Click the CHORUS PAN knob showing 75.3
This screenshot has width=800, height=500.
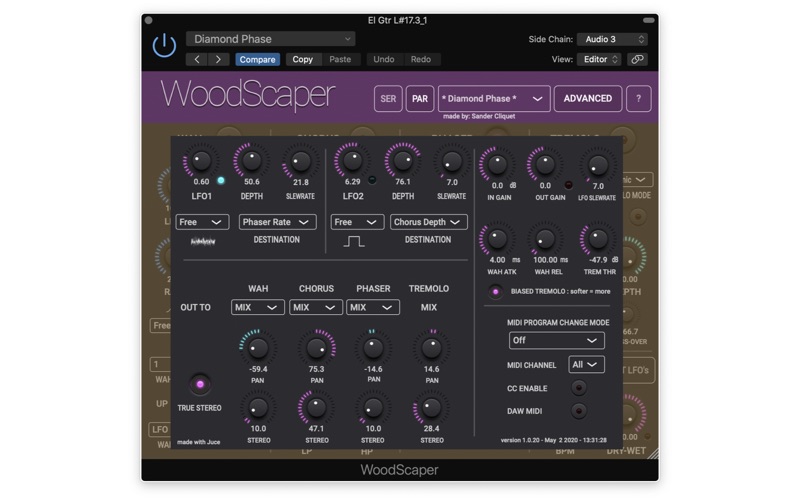[x=316, y=348]
